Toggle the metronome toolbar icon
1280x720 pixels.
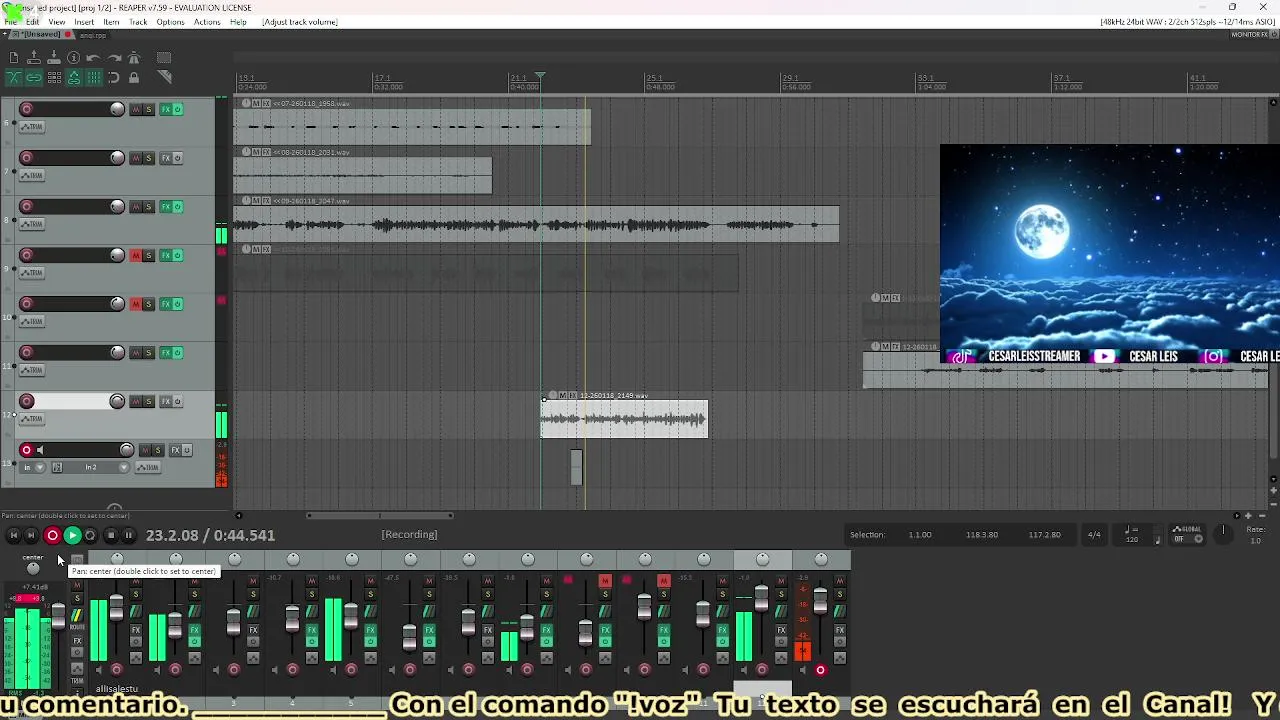(134, 58)
